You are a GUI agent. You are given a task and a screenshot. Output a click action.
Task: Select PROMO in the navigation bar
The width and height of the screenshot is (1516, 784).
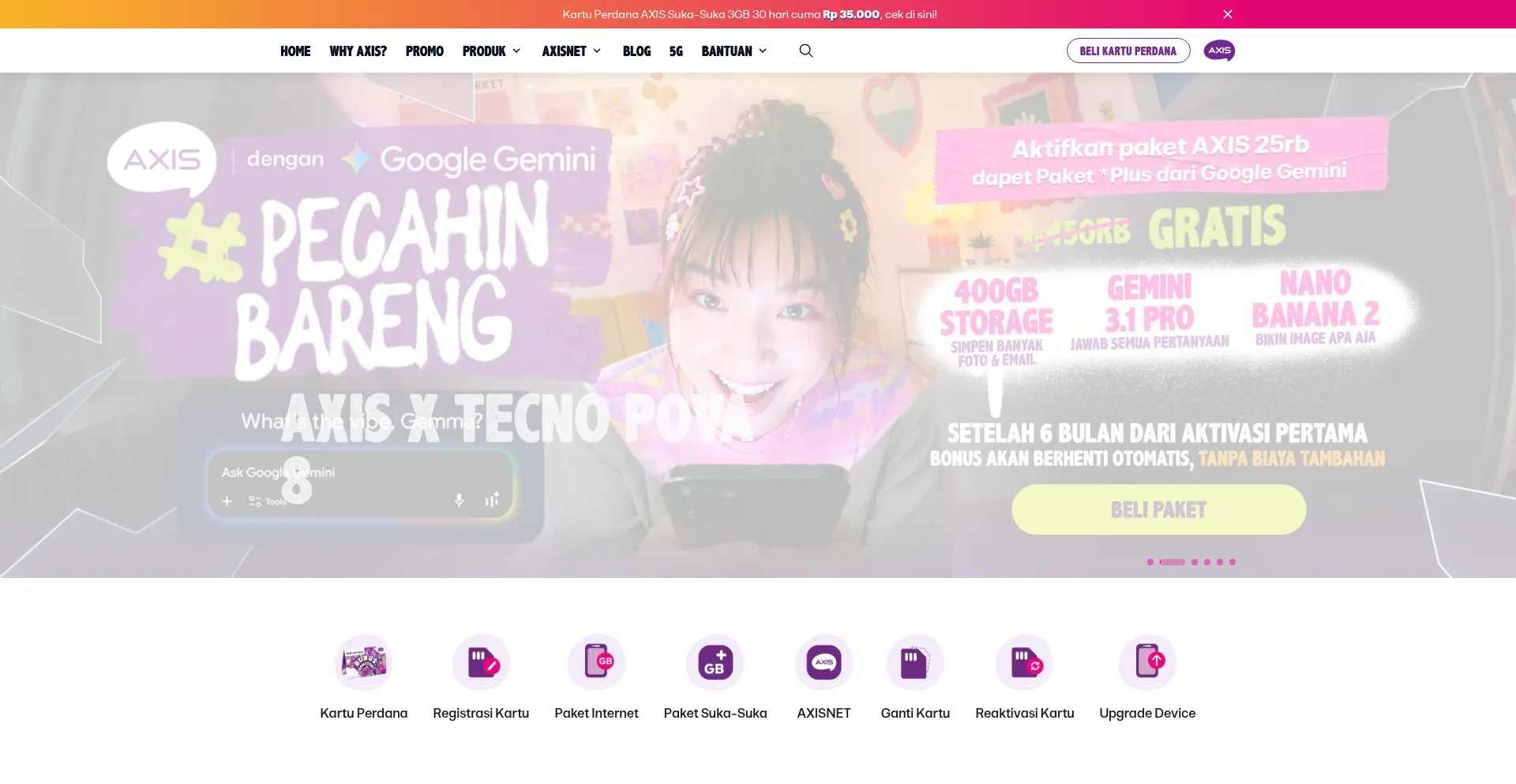425,51
